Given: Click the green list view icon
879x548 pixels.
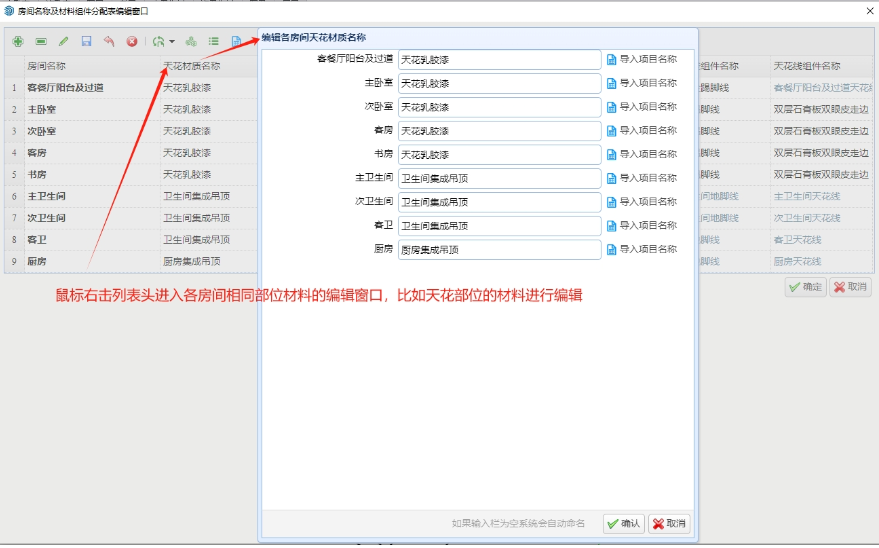Looking at the screenshot, I should click(x=213, y=42).
